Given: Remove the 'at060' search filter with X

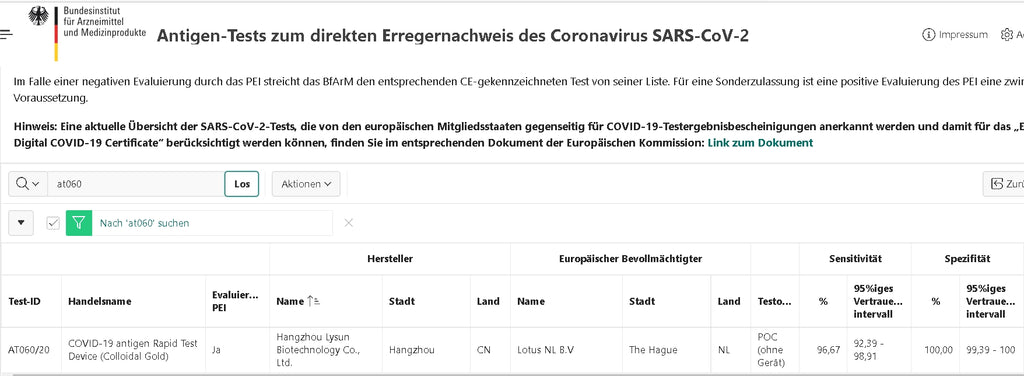Looking at the screenshot, I should (349, 223).
